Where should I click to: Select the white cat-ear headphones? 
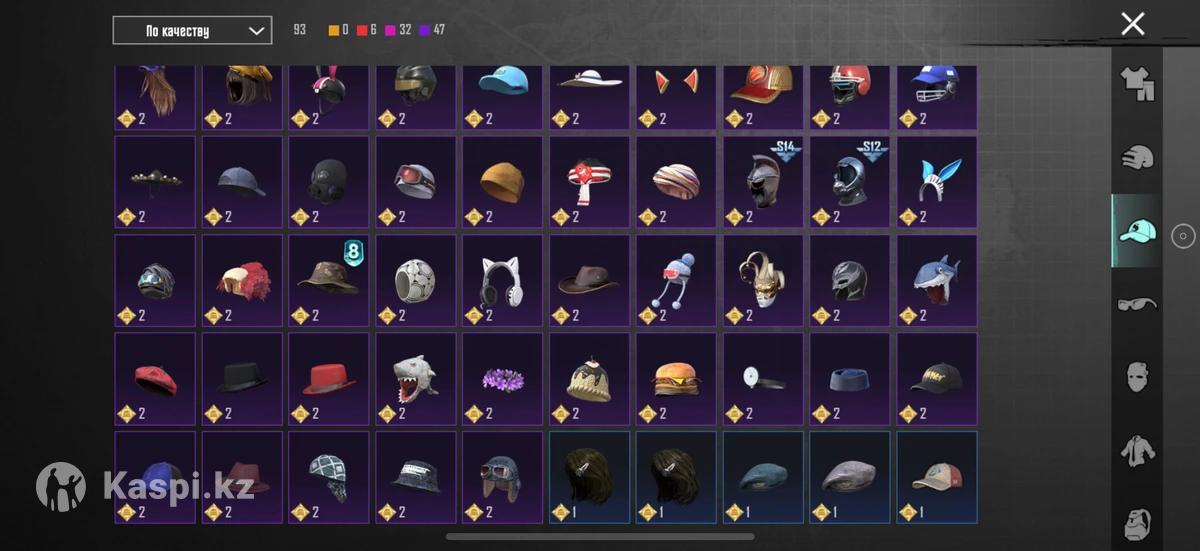pos(502,280)
